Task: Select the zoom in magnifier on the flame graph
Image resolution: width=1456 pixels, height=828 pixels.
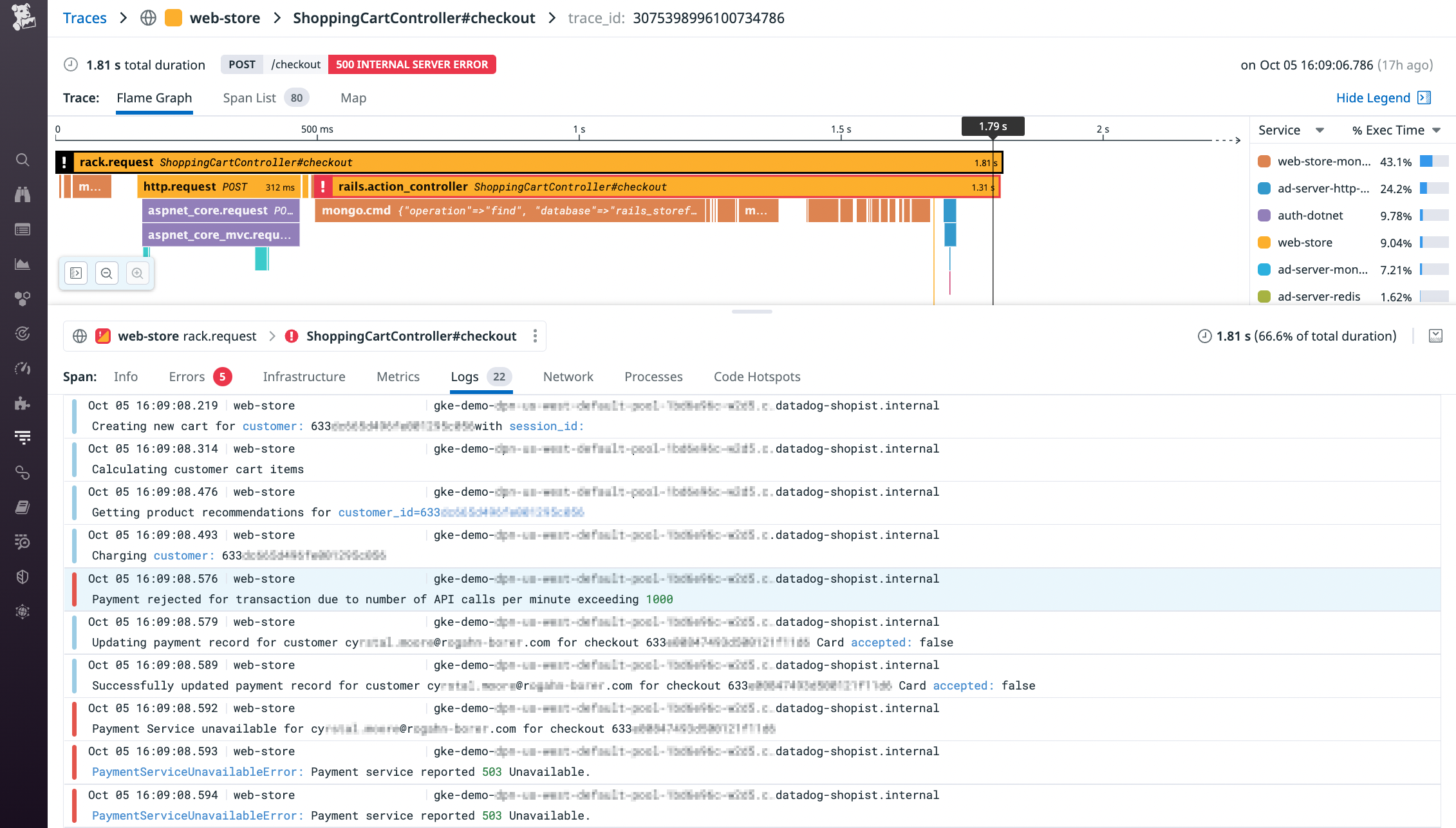Action: tap(137, 273)
